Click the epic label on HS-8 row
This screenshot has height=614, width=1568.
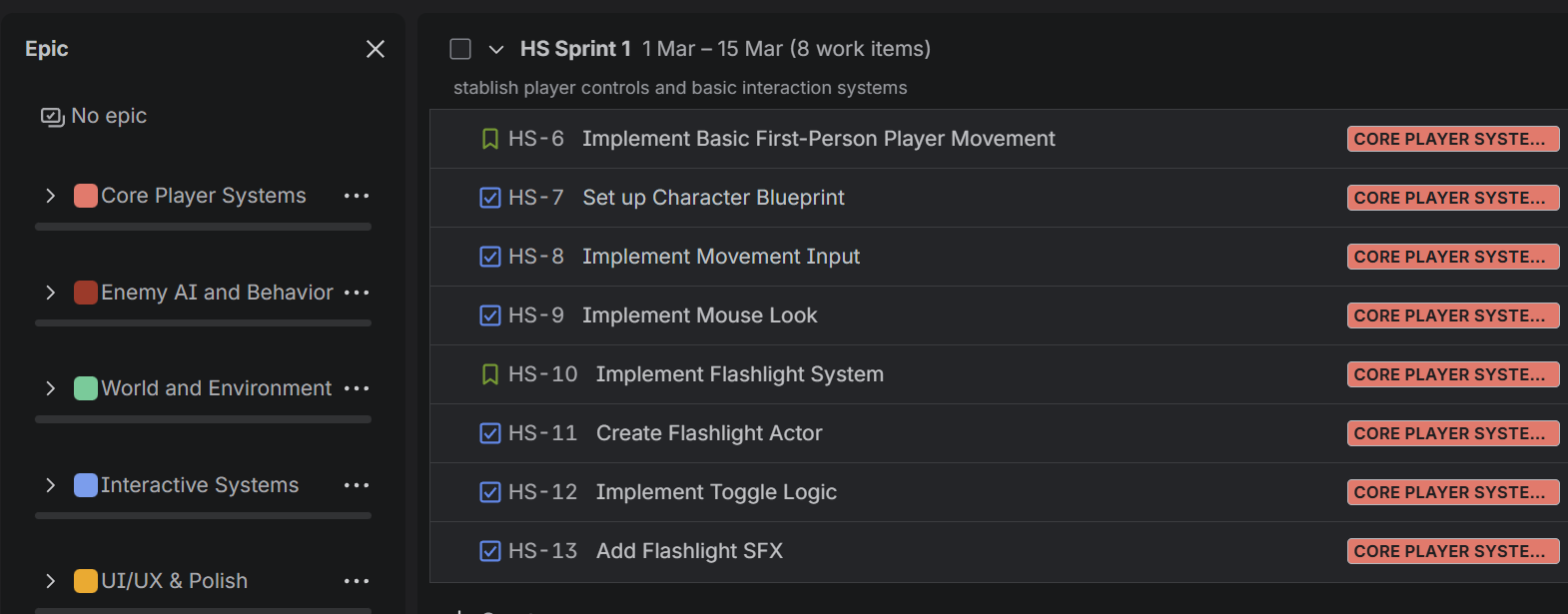coord(1452,257)
